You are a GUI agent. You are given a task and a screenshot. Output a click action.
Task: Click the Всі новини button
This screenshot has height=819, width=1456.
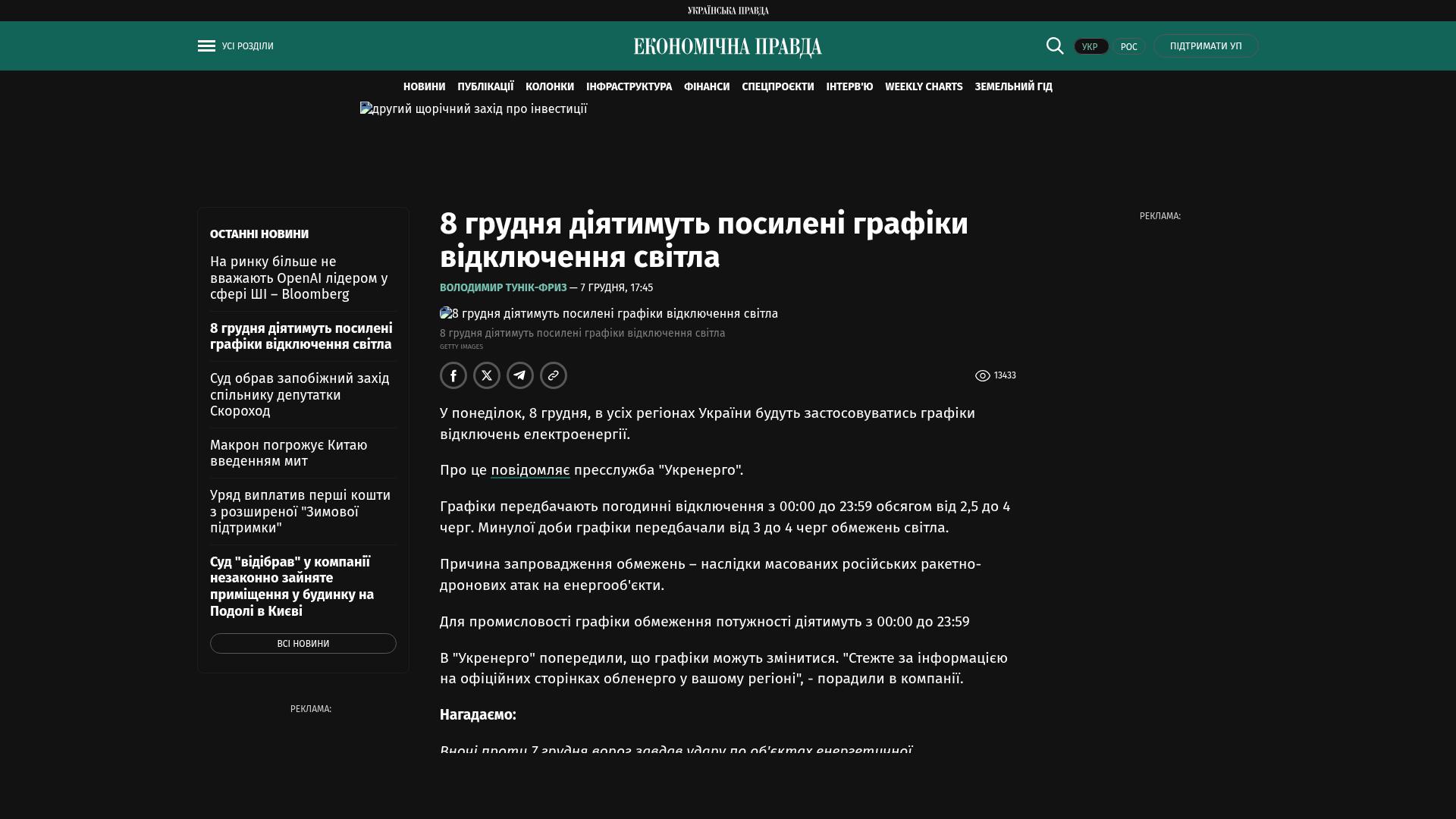point(303,643)
